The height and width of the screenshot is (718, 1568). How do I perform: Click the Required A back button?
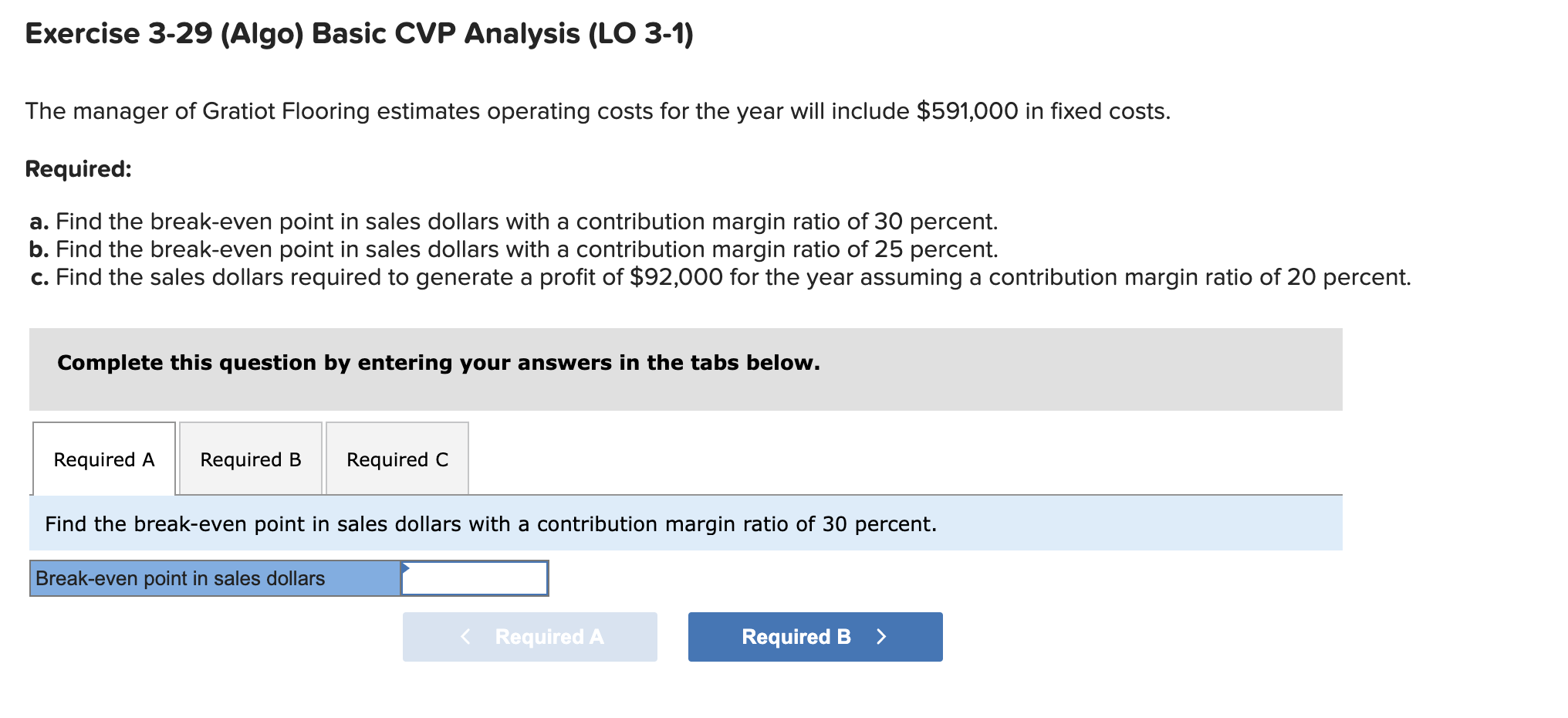pyautogui.click(x=529, y=636)
